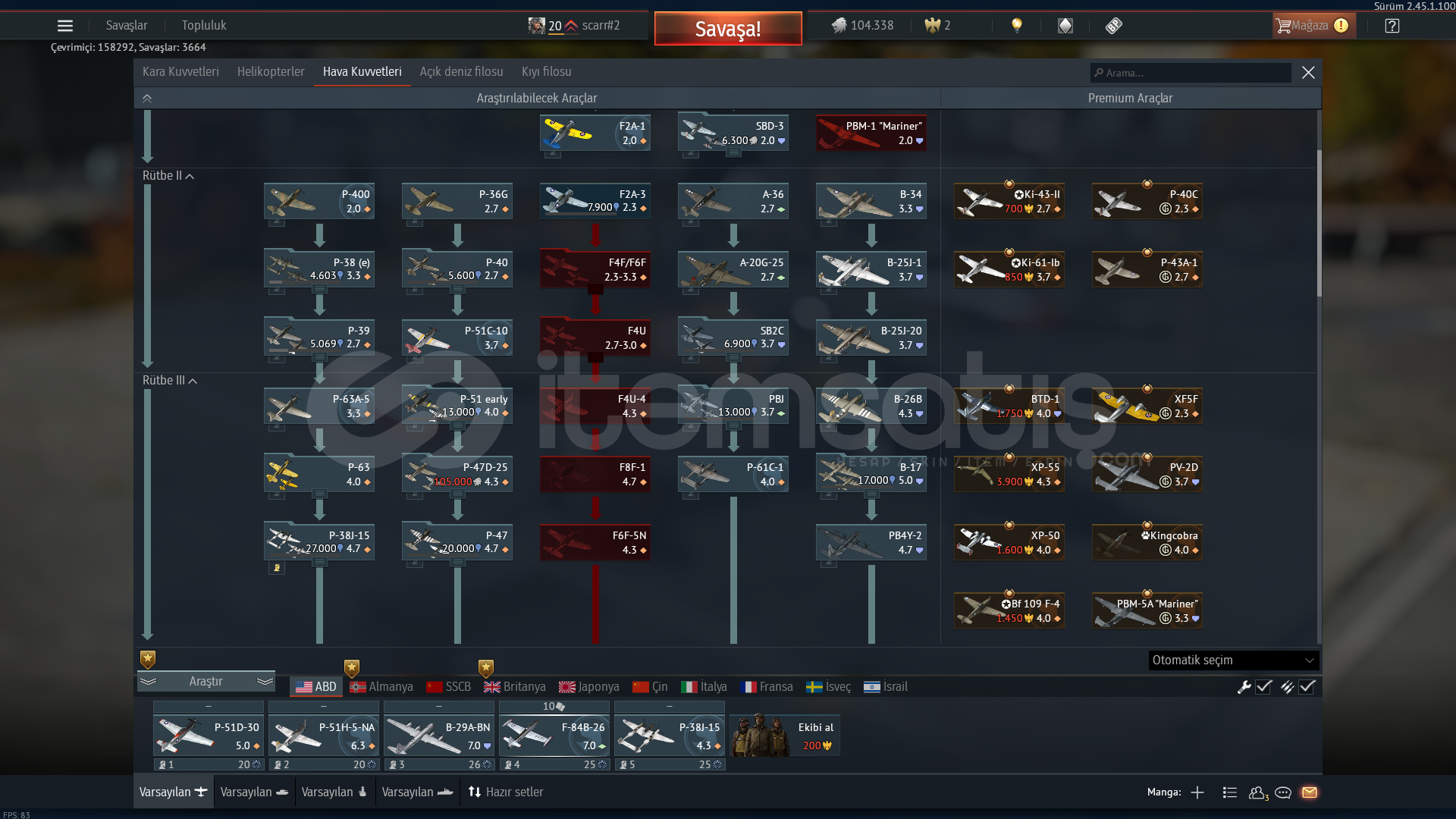
Task: Close the research tree with X icon
Action: click(x=1308, y=73)
